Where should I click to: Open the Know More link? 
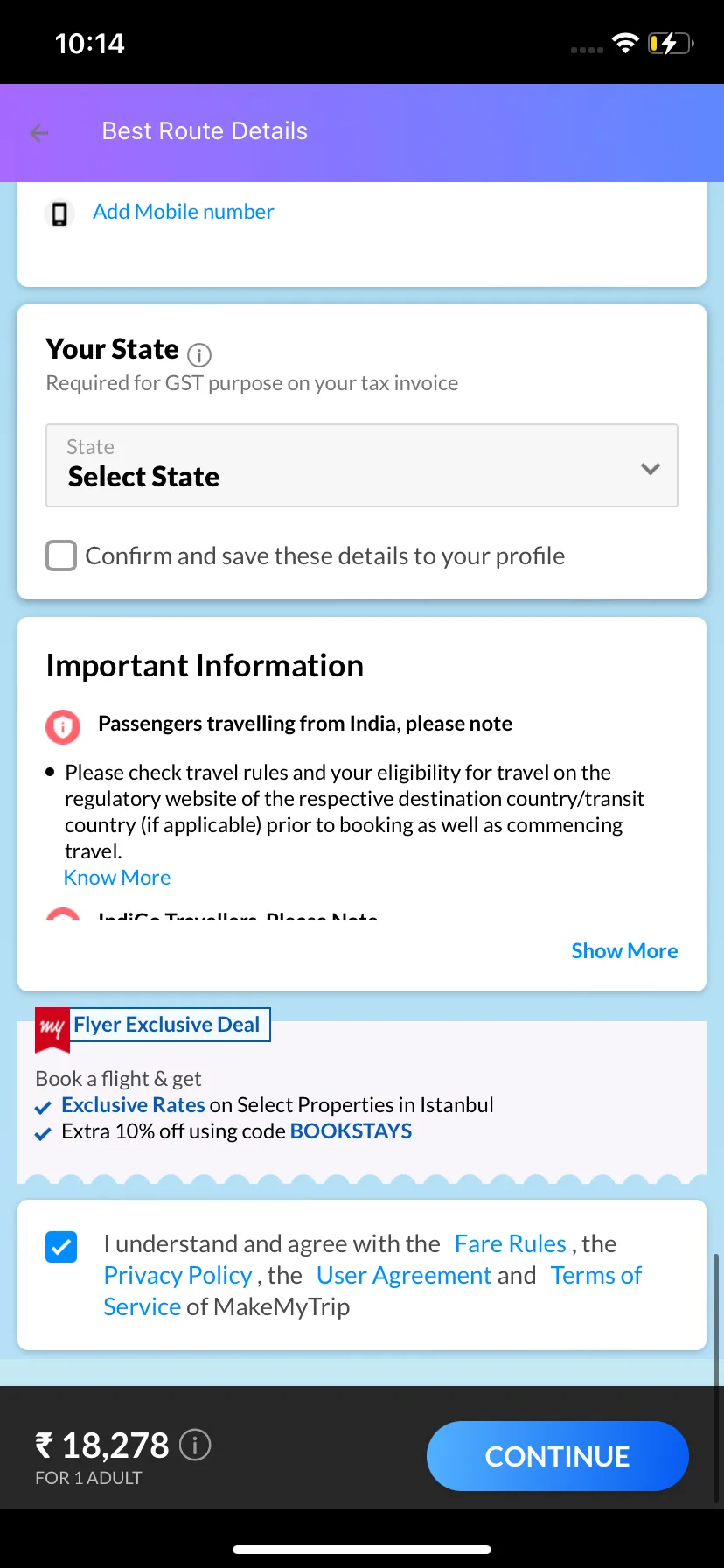(117, 878)
